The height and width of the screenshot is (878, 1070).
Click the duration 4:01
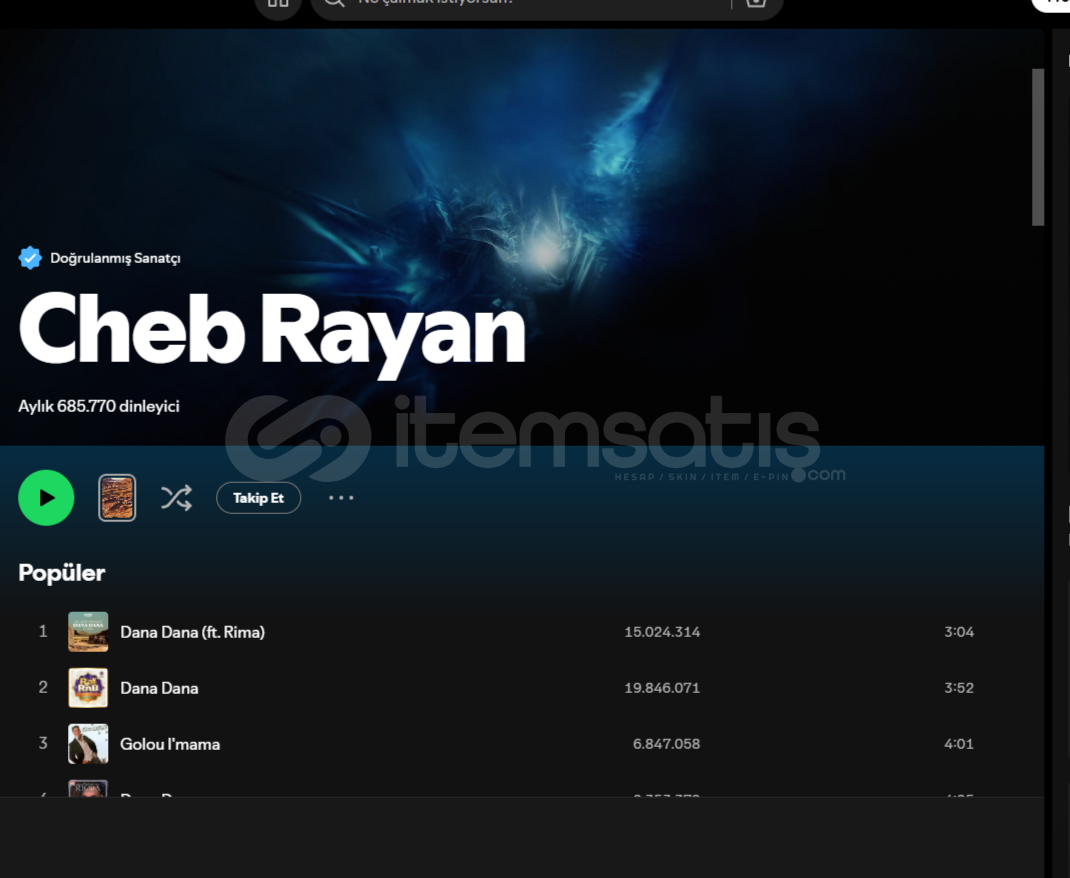pos(959,744)
